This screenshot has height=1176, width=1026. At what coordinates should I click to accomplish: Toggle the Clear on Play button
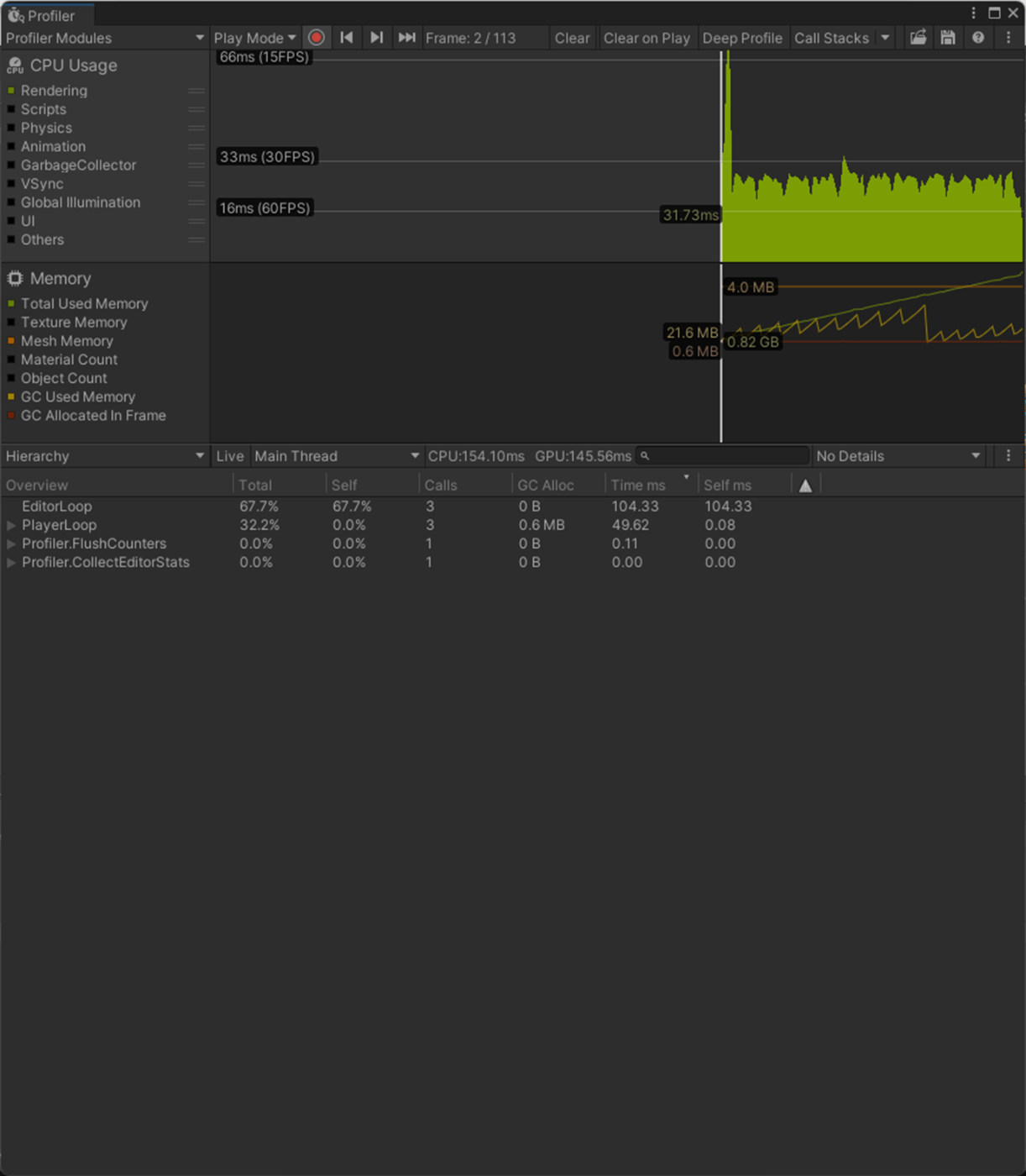pyautogui.click(x=646, y=38)
